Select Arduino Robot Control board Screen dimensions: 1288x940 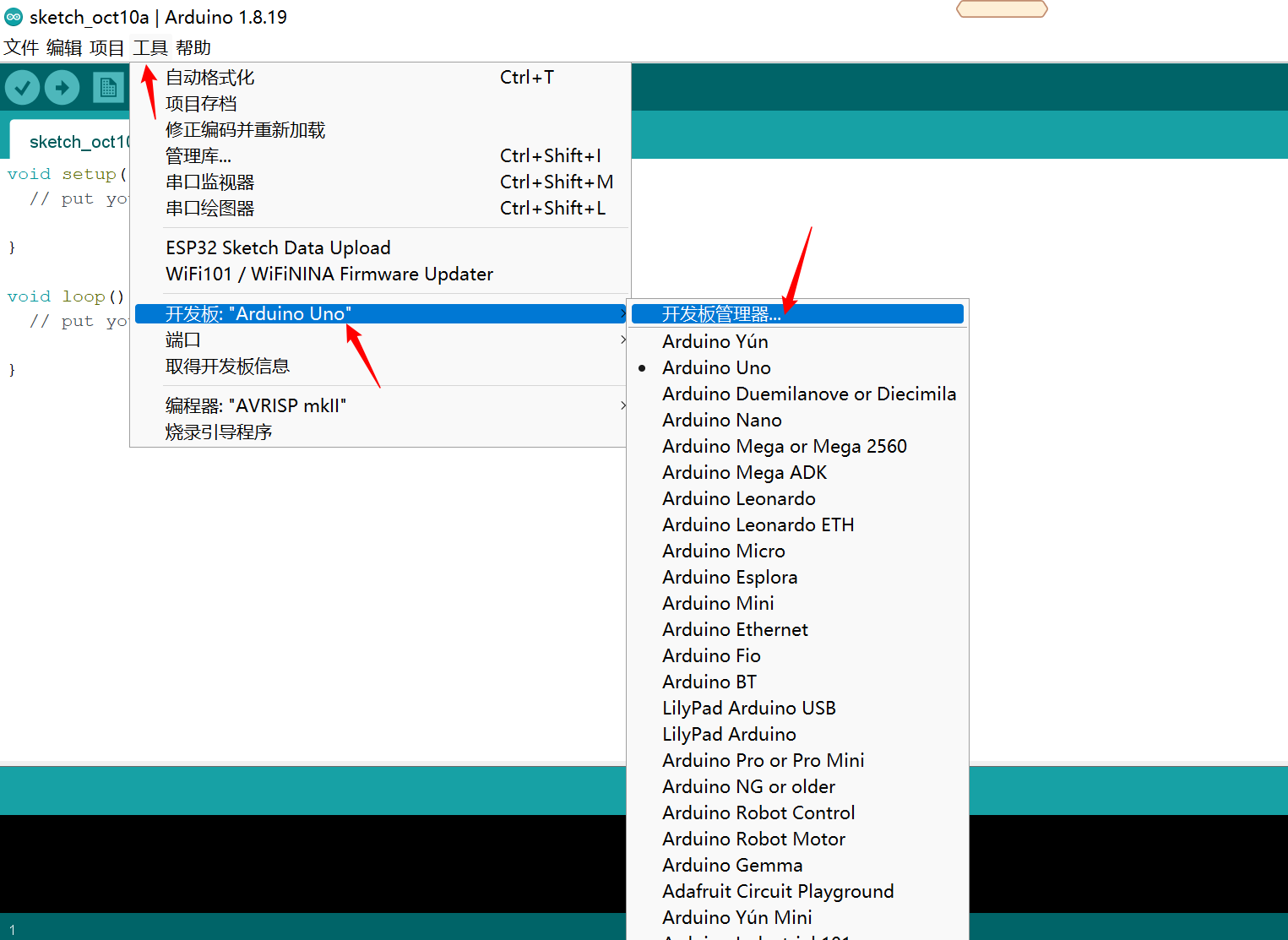point(797,812)
